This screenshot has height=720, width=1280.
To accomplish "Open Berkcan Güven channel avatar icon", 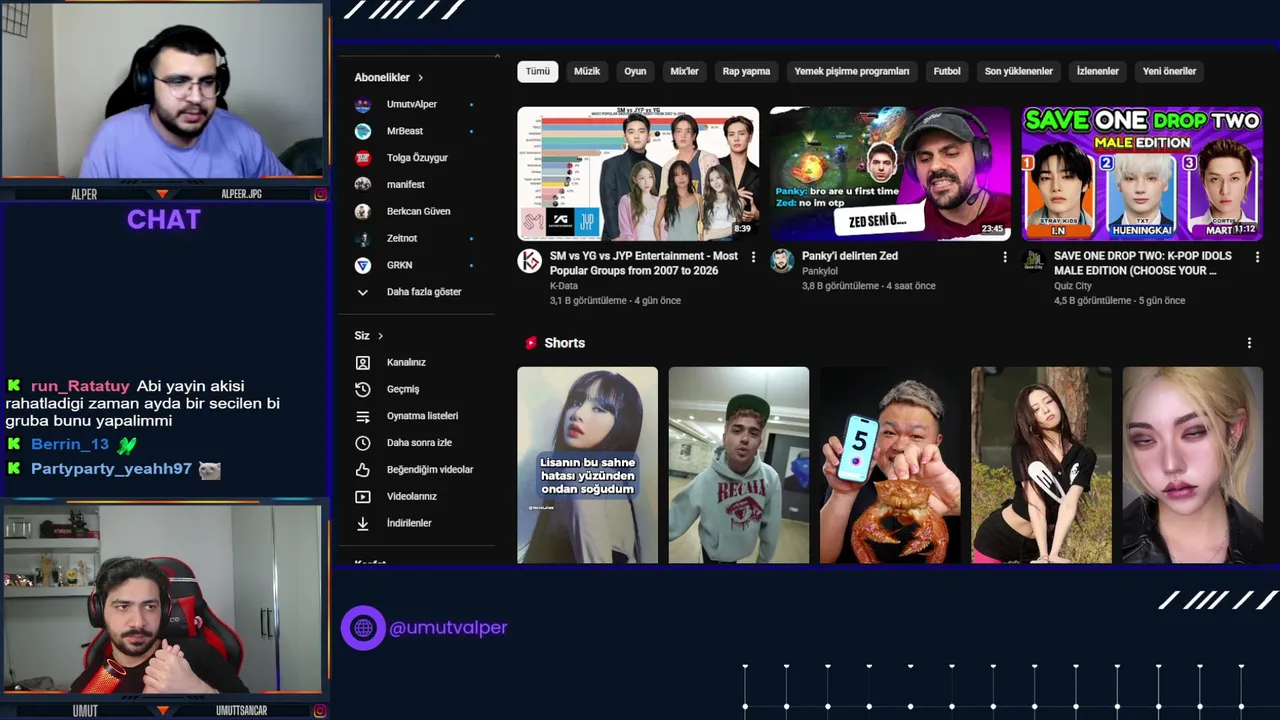I will tap(363, 211).
